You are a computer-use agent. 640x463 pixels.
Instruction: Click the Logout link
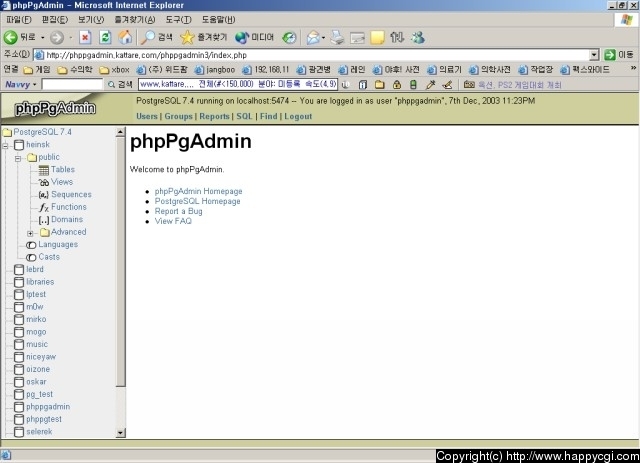tap(298, 116)
